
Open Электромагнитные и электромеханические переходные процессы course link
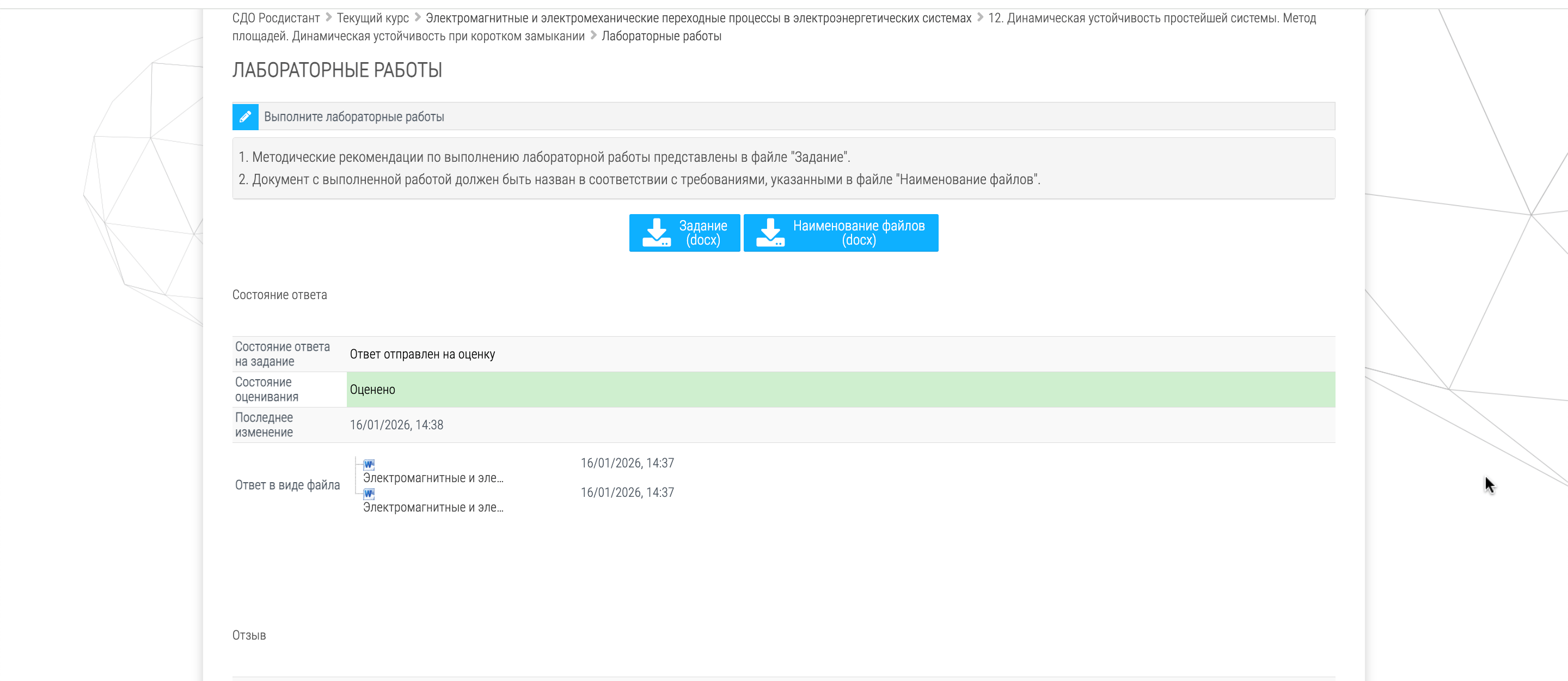coord(697,19)
